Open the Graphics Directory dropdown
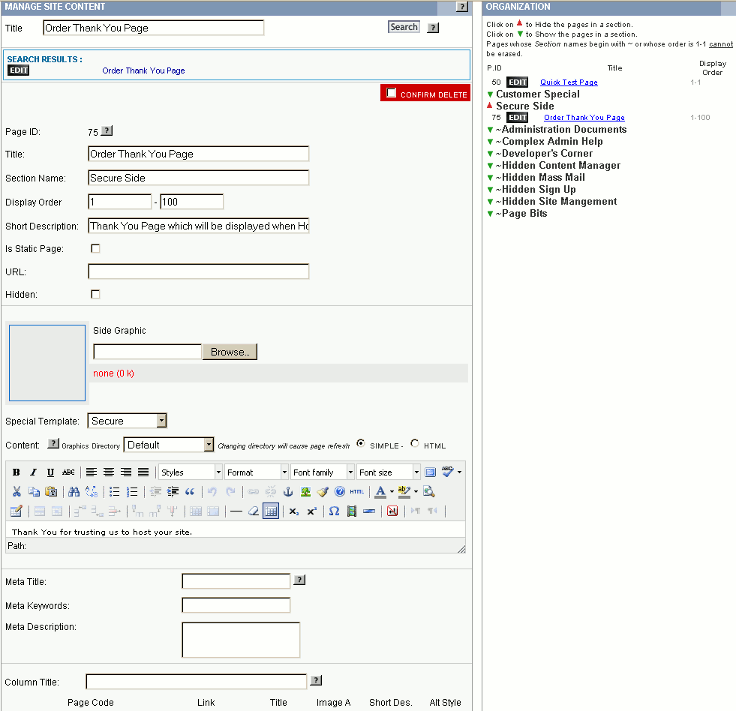736x711 pixels. pos(169,444)
